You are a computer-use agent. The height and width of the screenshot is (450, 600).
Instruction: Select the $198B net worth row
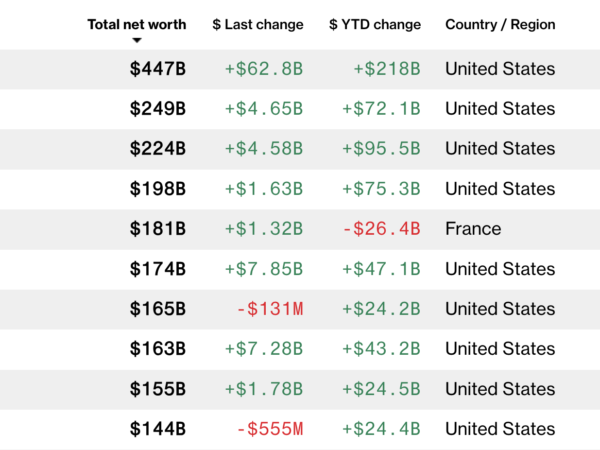(x=157, y=189)
